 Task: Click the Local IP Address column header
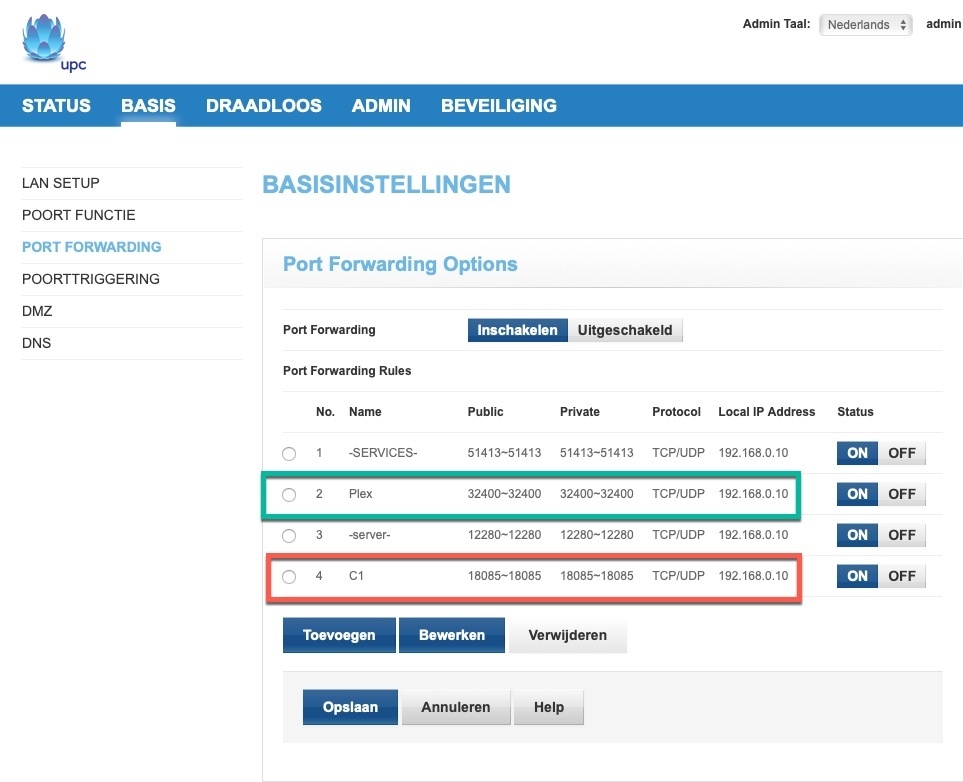[x=766, y=412]
